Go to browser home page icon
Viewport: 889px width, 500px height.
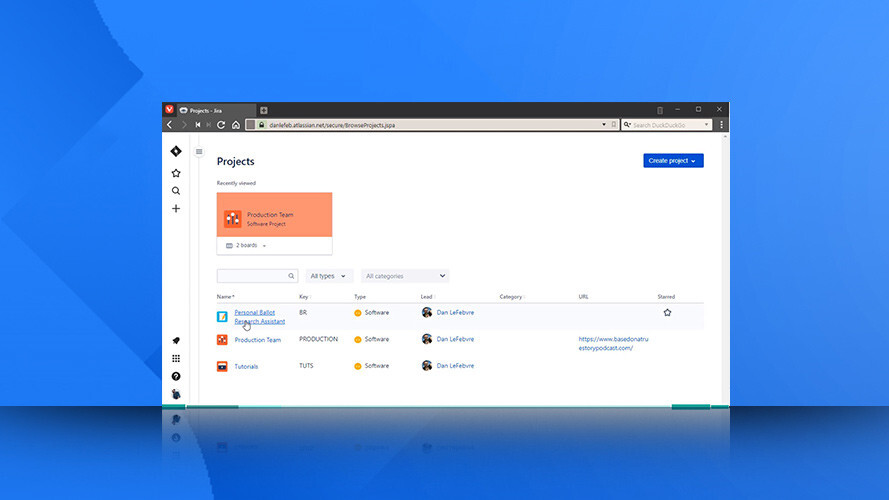235,125
